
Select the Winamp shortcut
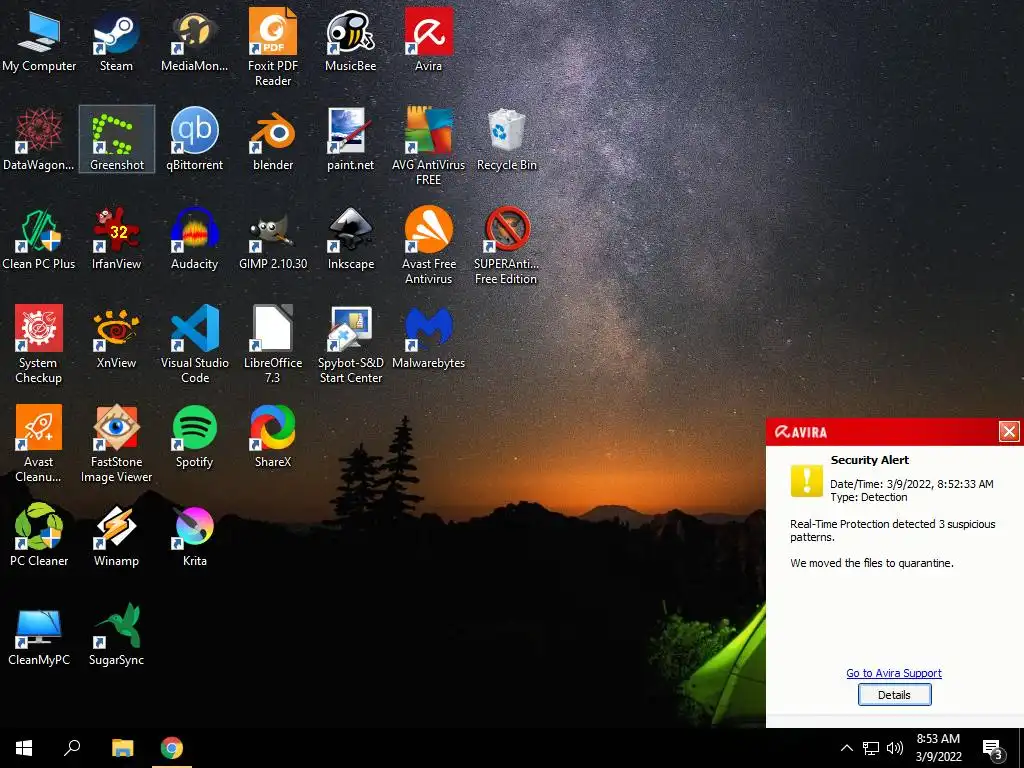pyautogui.click(x=116, y=536)
